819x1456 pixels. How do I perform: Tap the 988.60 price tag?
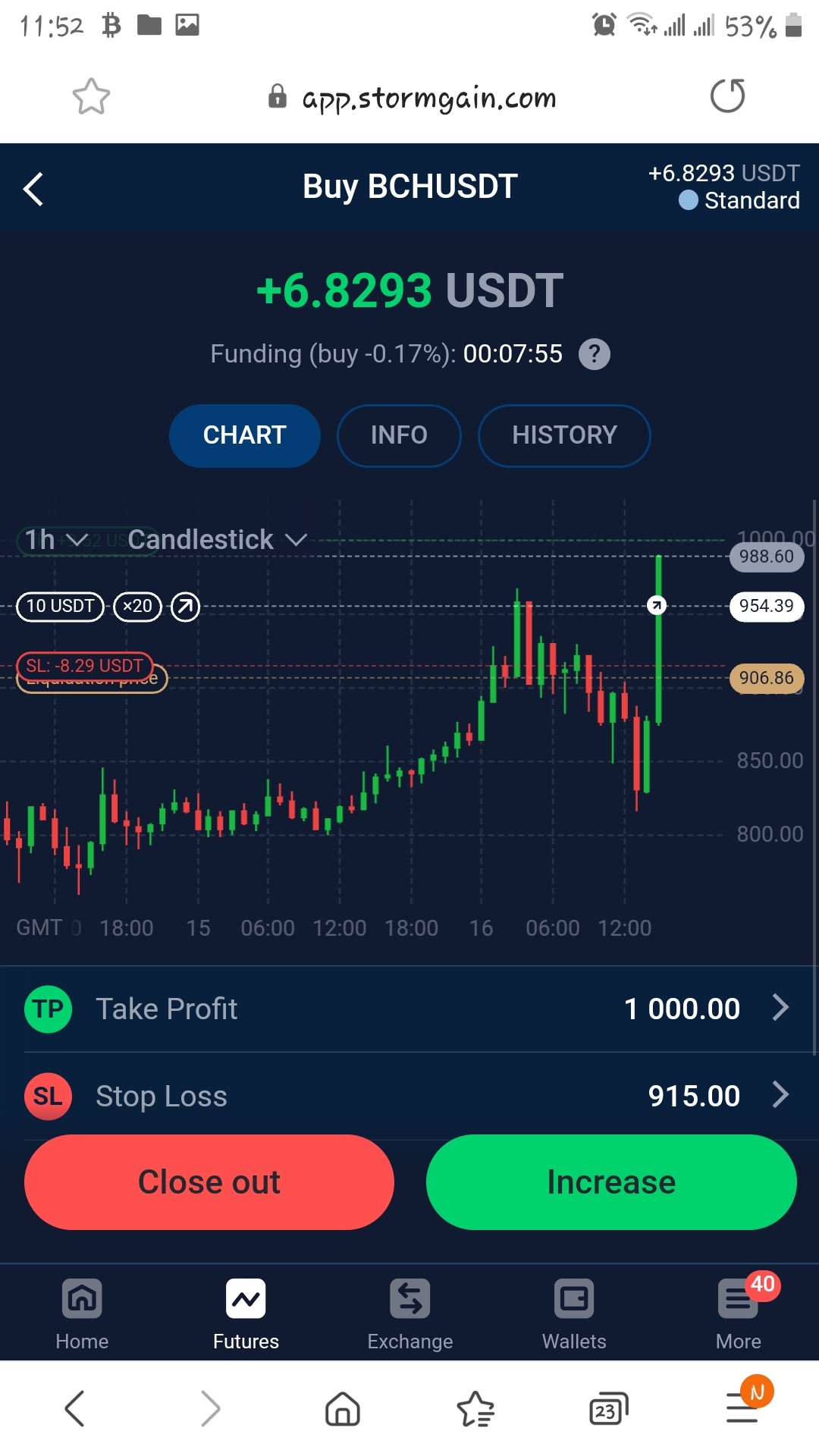pyautogui.click(x=767, y=557)
